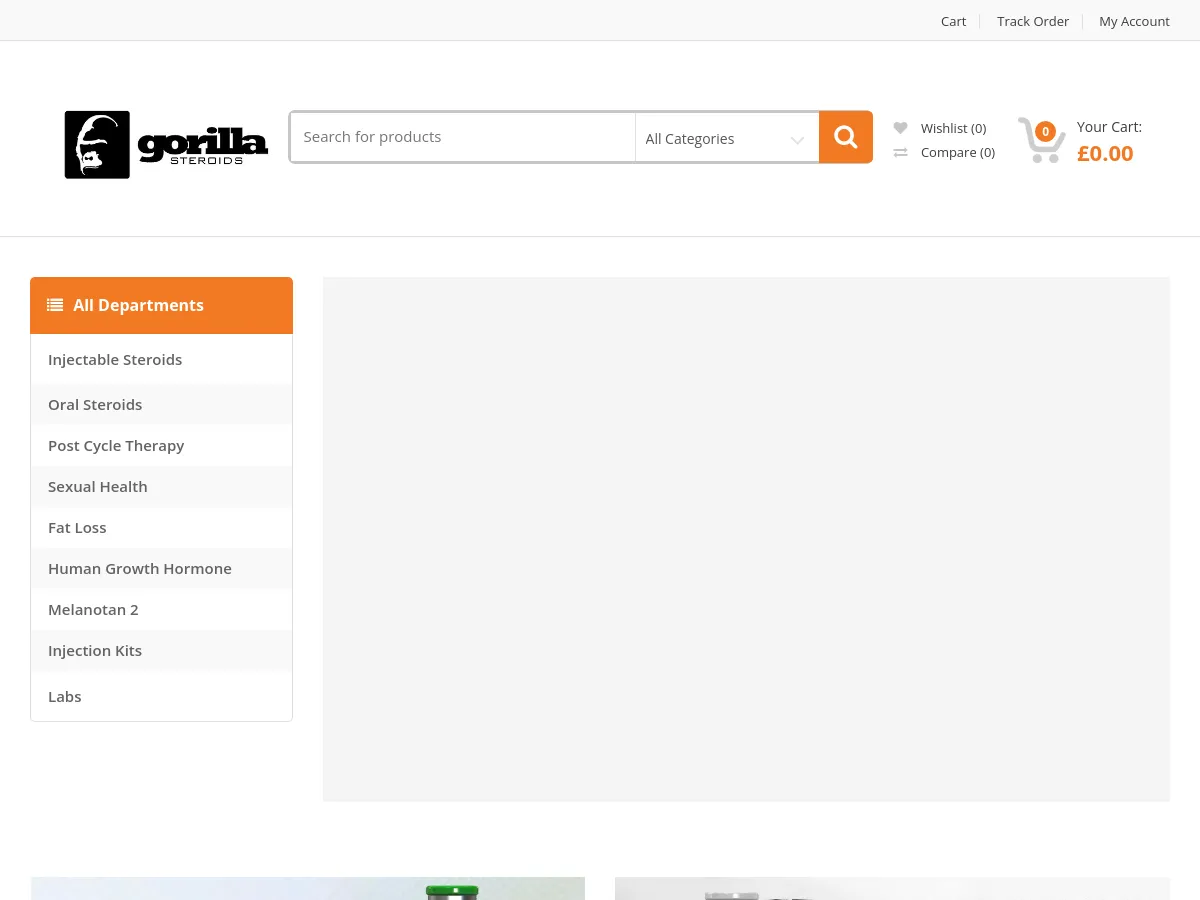This screenshot has height=900, width=1200.
Task: Click the All Departments list icon
Action: [56, 304]
